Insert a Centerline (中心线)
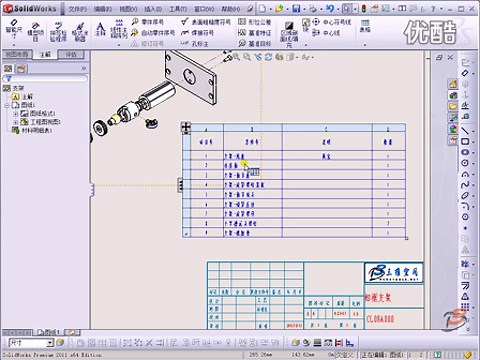This screenshot has width=480, height=360. click(326, 33)
